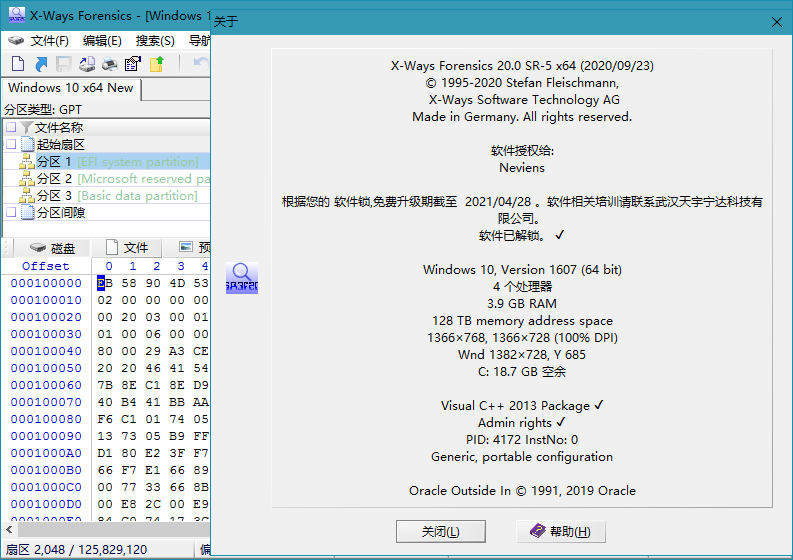Viewport: 793px width, 560px height.
Task: Click the partition icon of 分区 1
Action: click(x=27, y=162)
